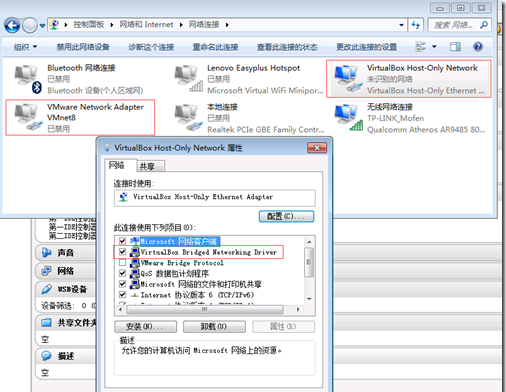Enable the VMware Bridge Protocol checkbox
506x392 pixels.
[122, 263]
